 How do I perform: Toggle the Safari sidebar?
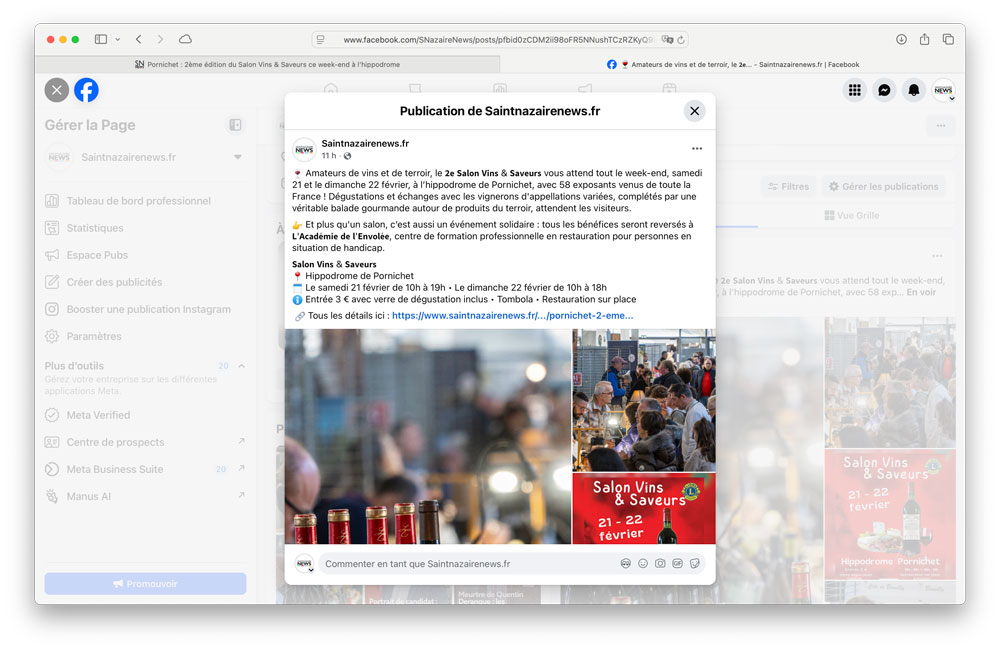click(101, 39)
